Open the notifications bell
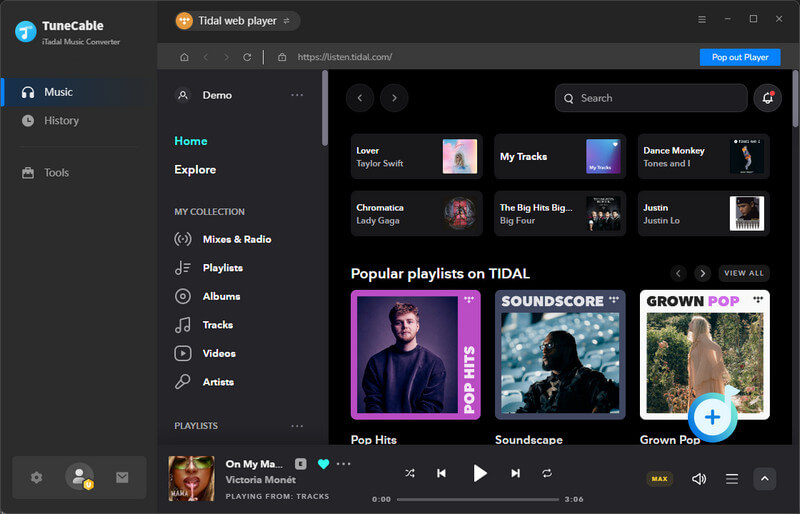Viewport: 800px width, 514px height. (767, 98)
